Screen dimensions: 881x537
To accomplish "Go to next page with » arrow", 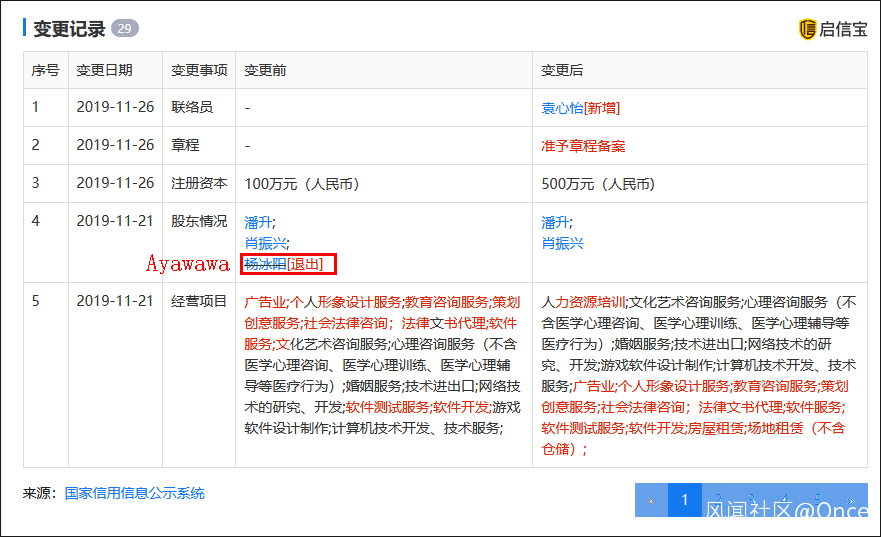I will 851,500.
